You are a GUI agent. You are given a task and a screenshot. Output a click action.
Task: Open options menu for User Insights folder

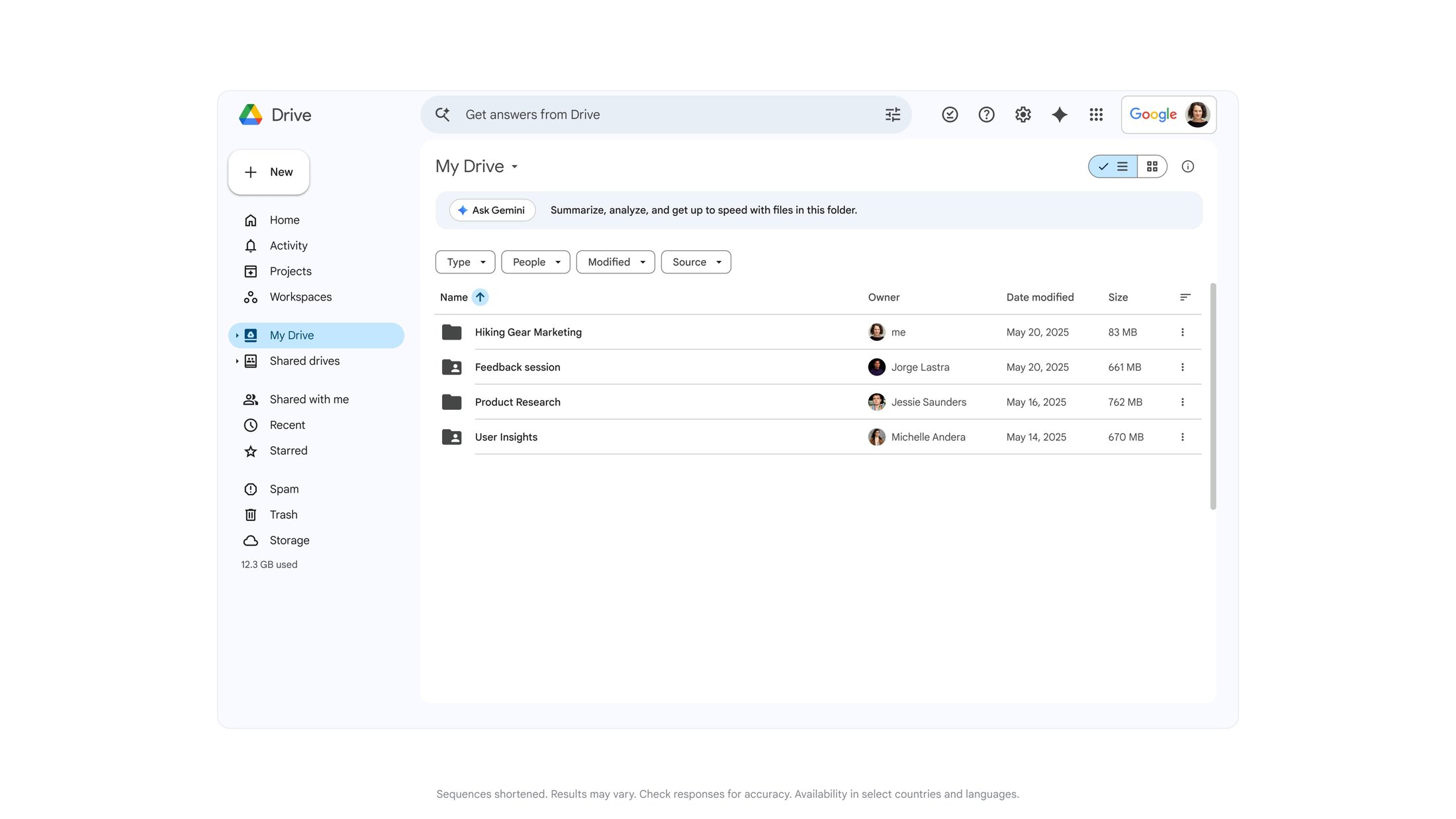pos(1183,437)
